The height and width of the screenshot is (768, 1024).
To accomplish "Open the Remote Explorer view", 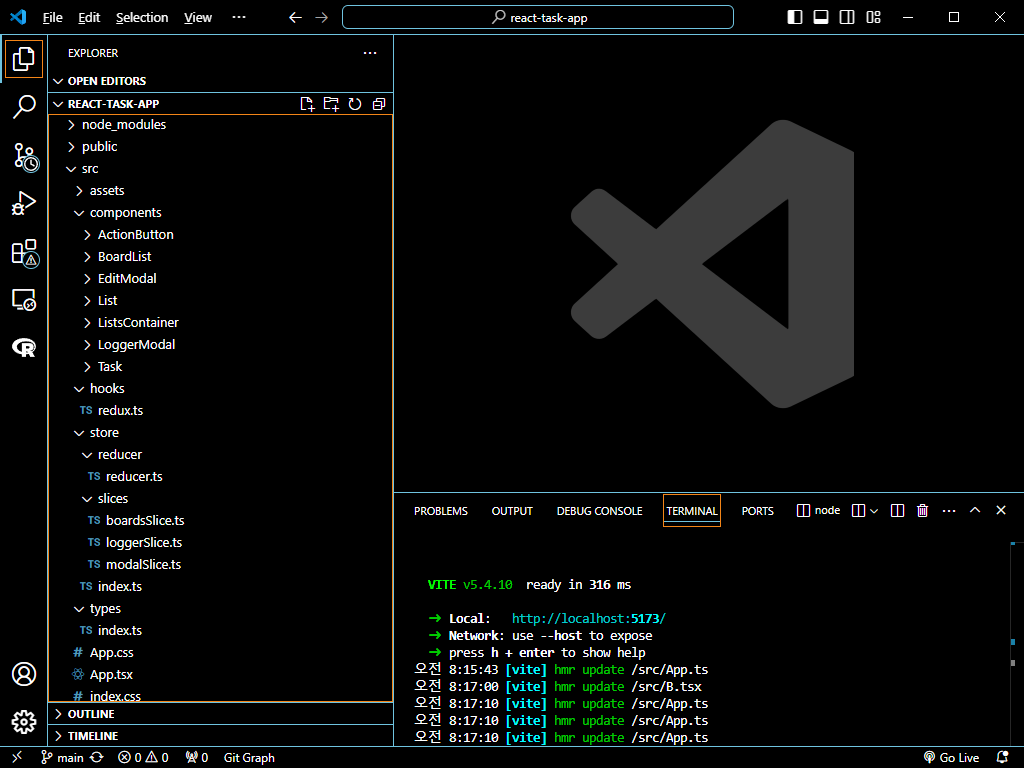I will [x=24, y=300].
